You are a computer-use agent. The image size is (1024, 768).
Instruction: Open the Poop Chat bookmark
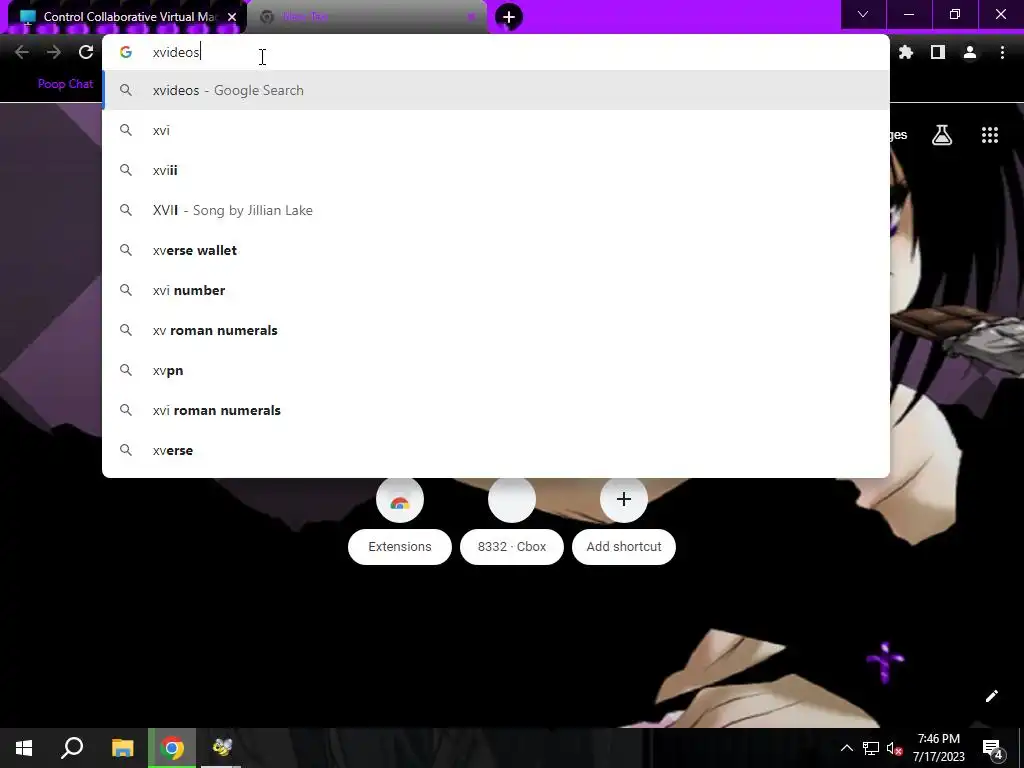[x=65, y=84]
